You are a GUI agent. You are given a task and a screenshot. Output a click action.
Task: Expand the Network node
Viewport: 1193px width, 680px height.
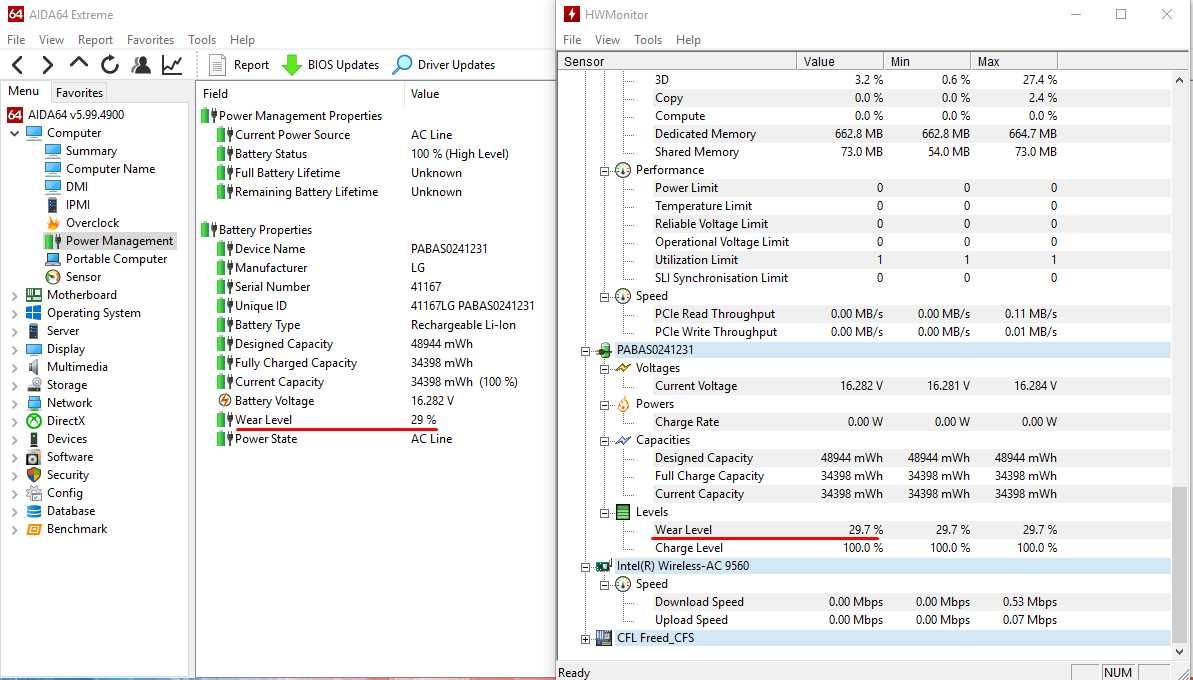[14, 403]
